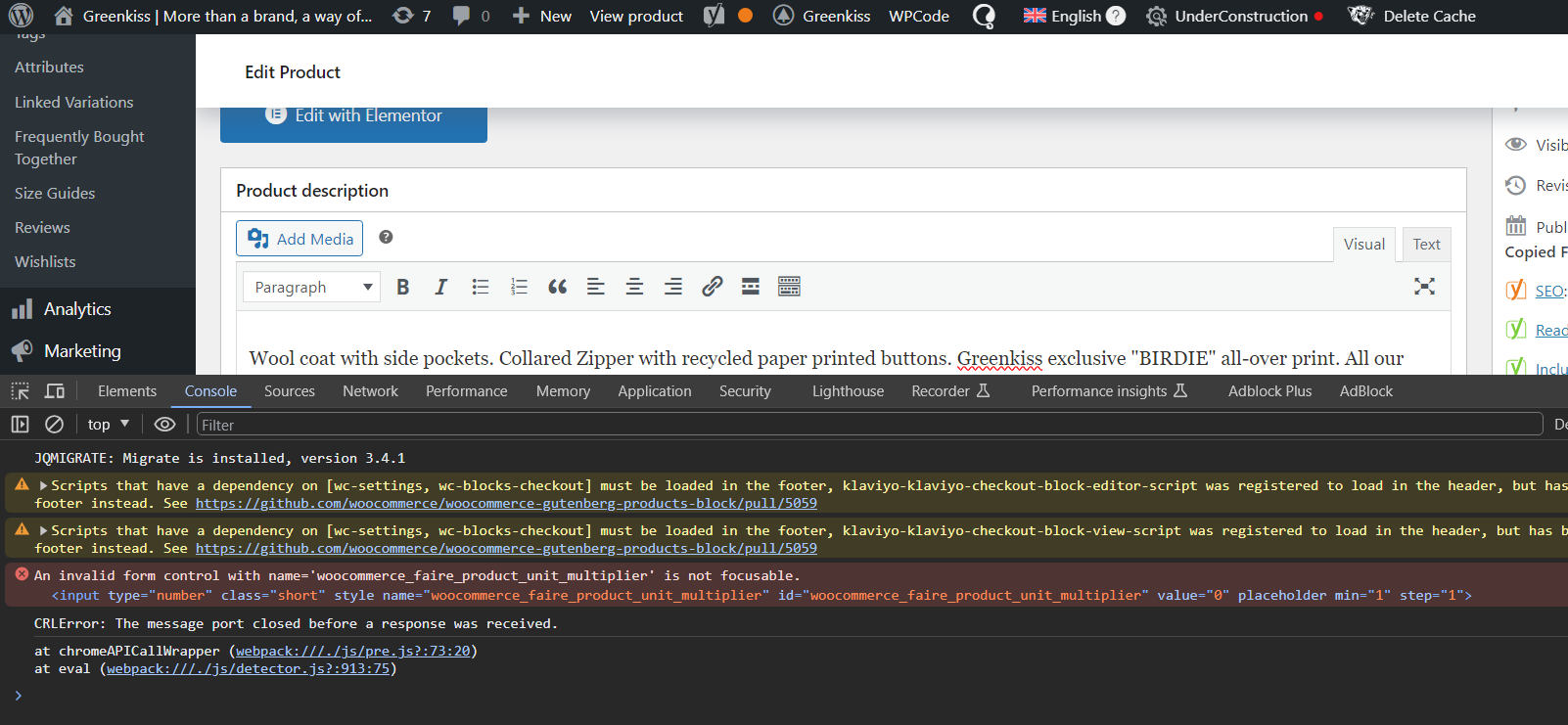The image size is (1568, 725).
Task: Toggle bold formatting
Action: click(x=402, y=287)
